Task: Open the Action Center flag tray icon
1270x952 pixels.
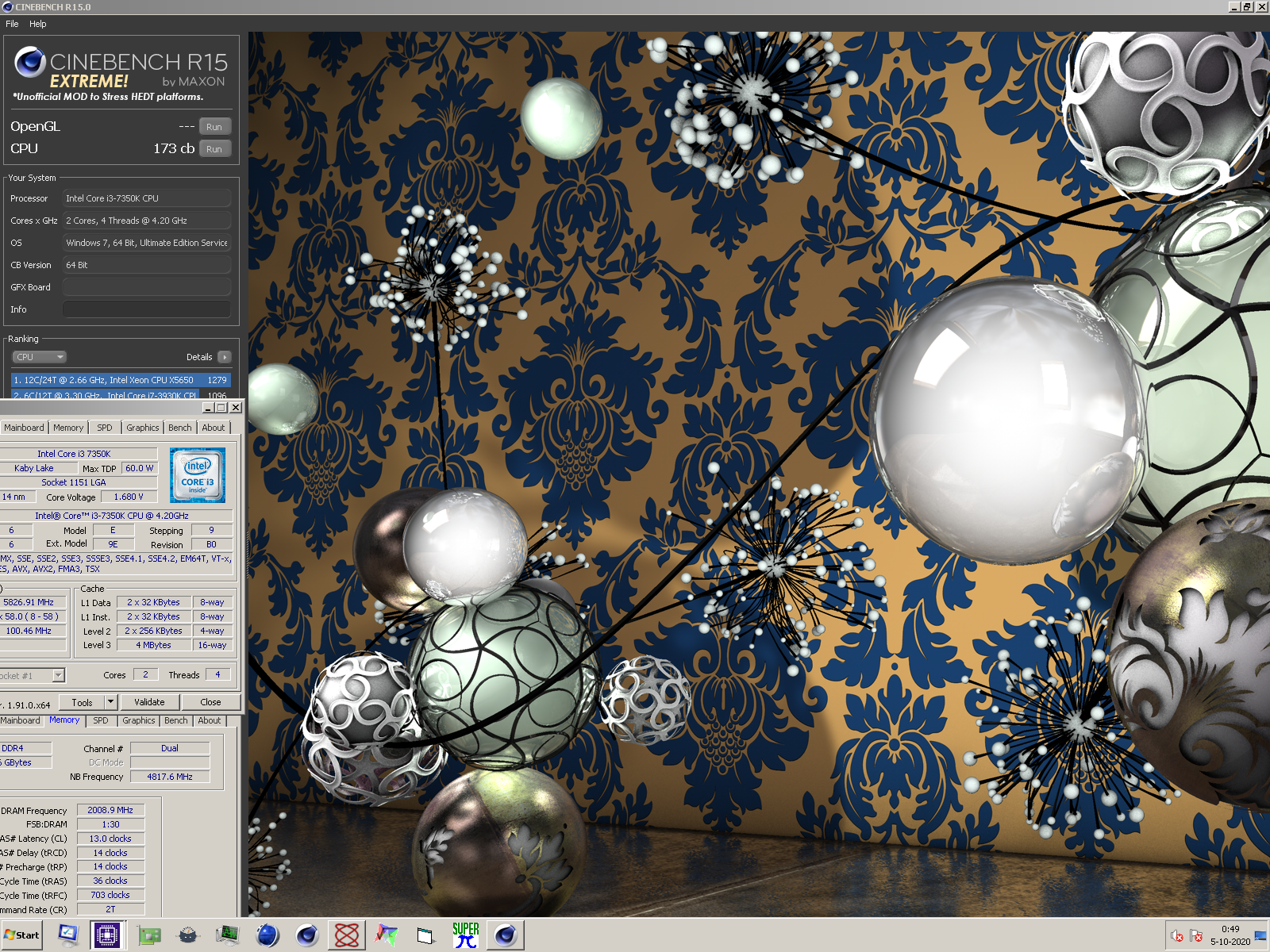Action: [x=1196, y=936]
